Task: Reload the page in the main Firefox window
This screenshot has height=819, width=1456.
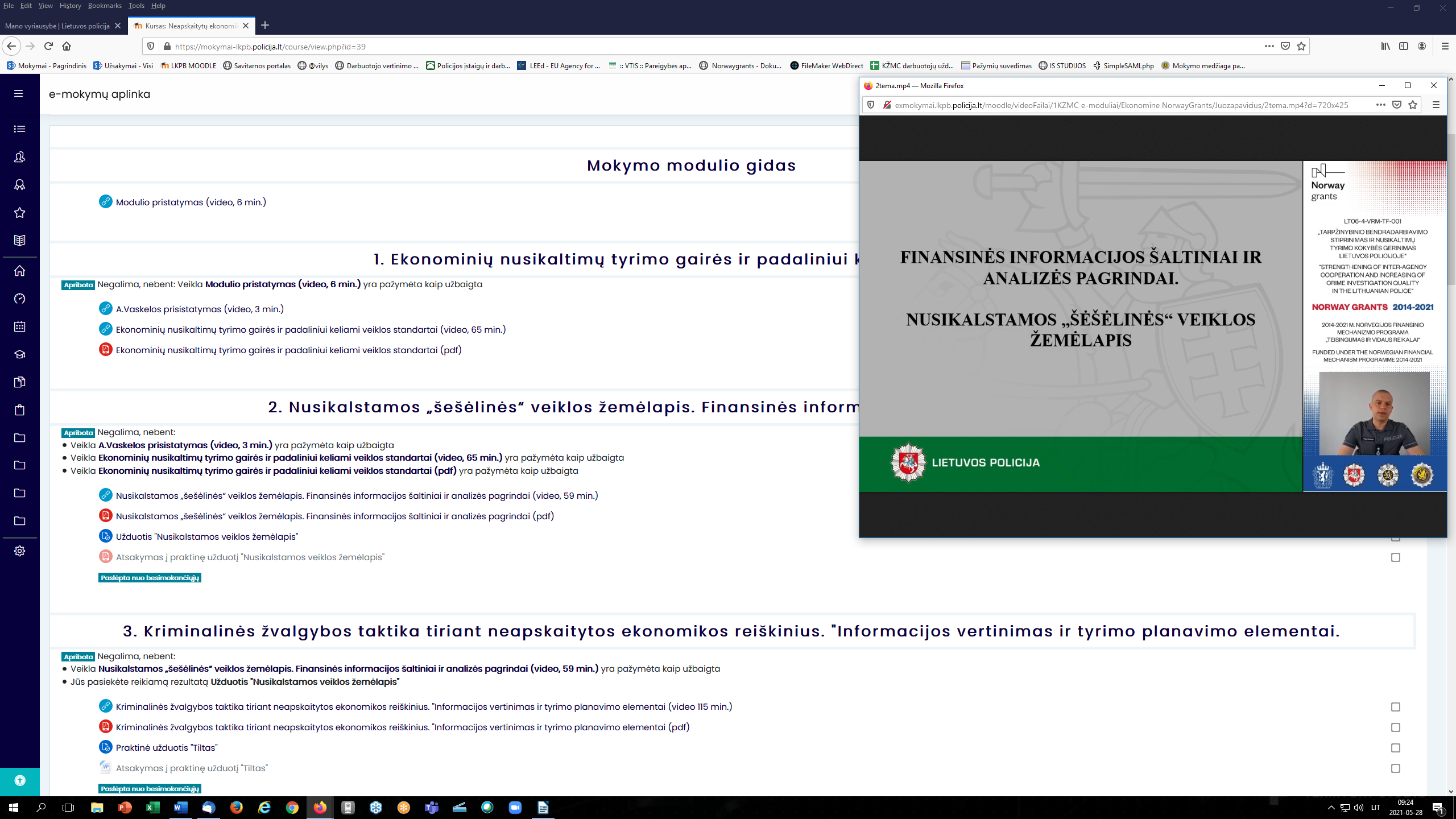Action: point(48,46)
